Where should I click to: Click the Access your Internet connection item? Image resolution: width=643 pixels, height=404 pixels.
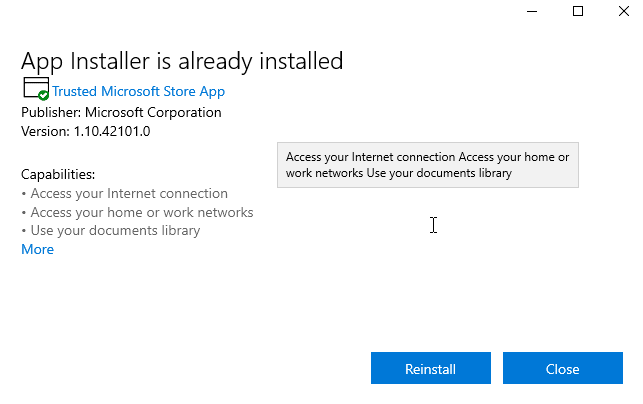point(129,193)
